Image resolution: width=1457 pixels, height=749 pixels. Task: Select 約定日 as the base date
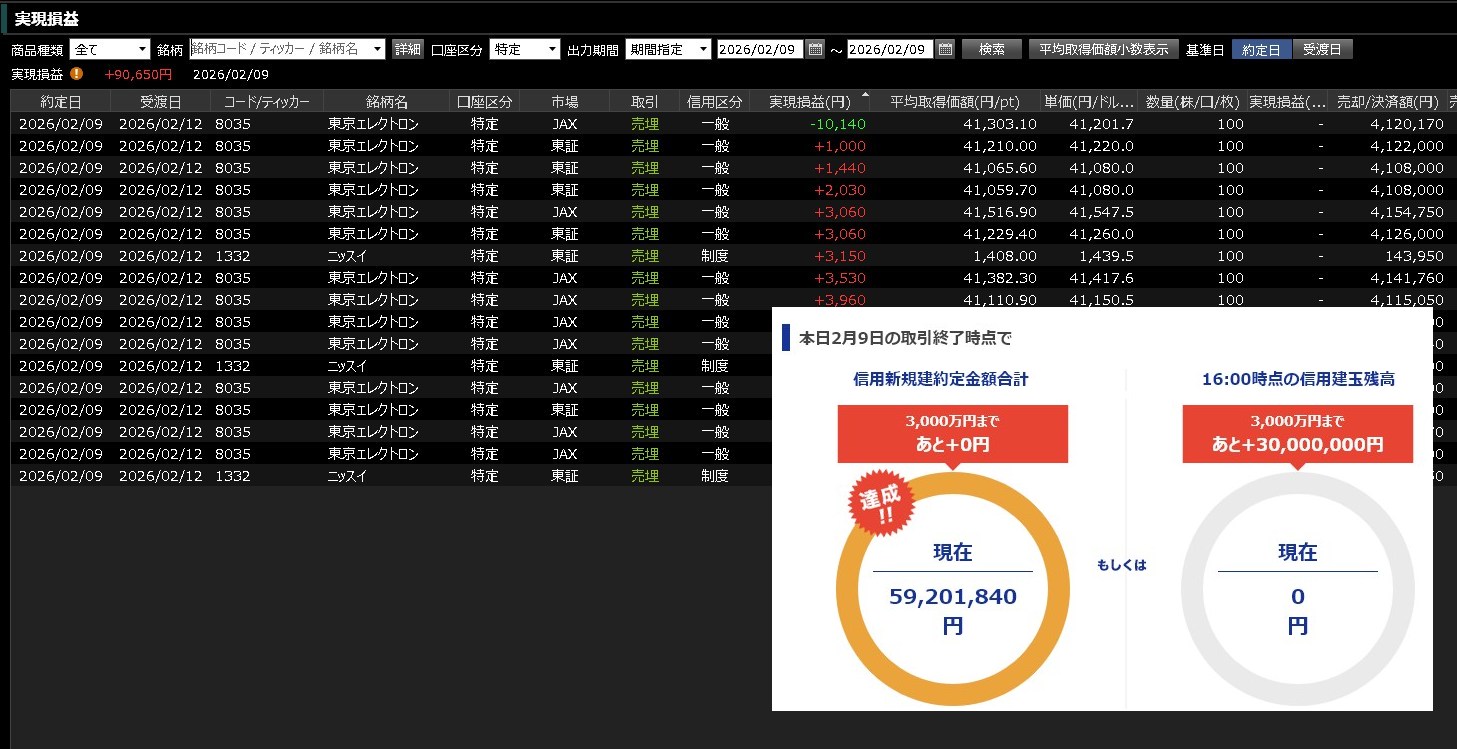pyautogui.click(x=1261, y=49)
